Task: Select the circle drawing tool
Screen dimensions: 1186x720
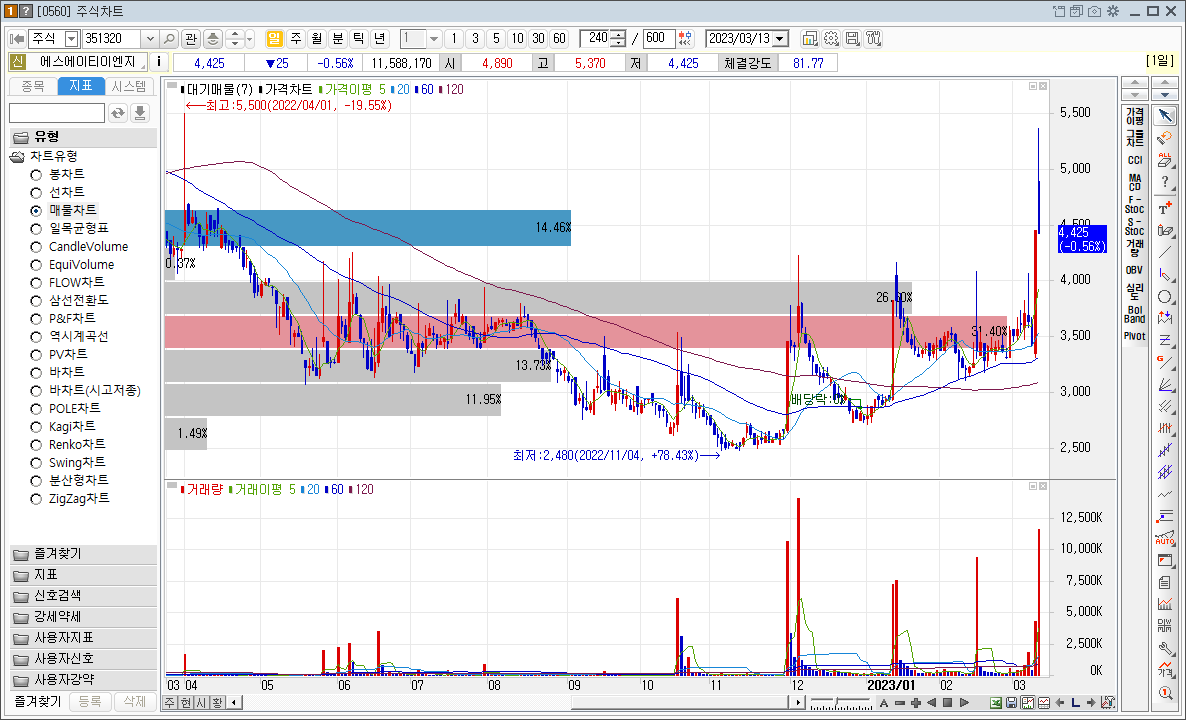Action: tap(1165, 296)
